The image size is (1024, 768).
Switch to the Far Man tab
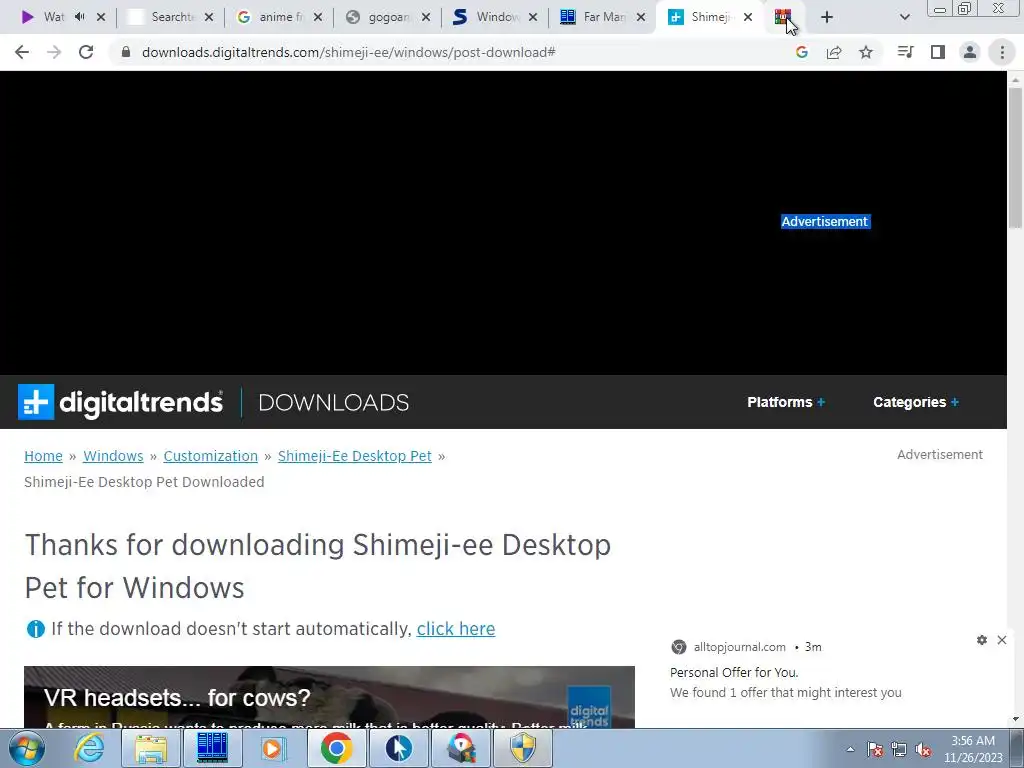(x=603, y=17)
